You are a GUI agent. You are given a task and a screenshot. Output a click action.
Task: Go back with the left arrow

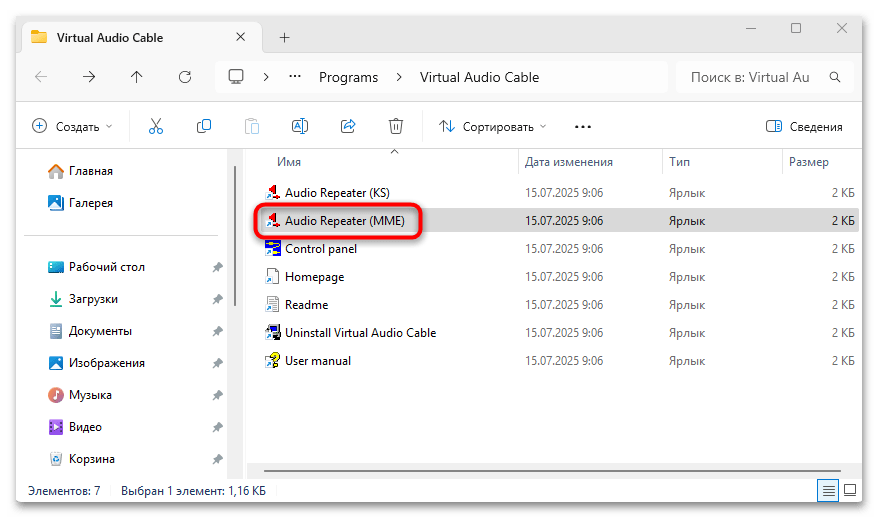[x=41, y=77]
